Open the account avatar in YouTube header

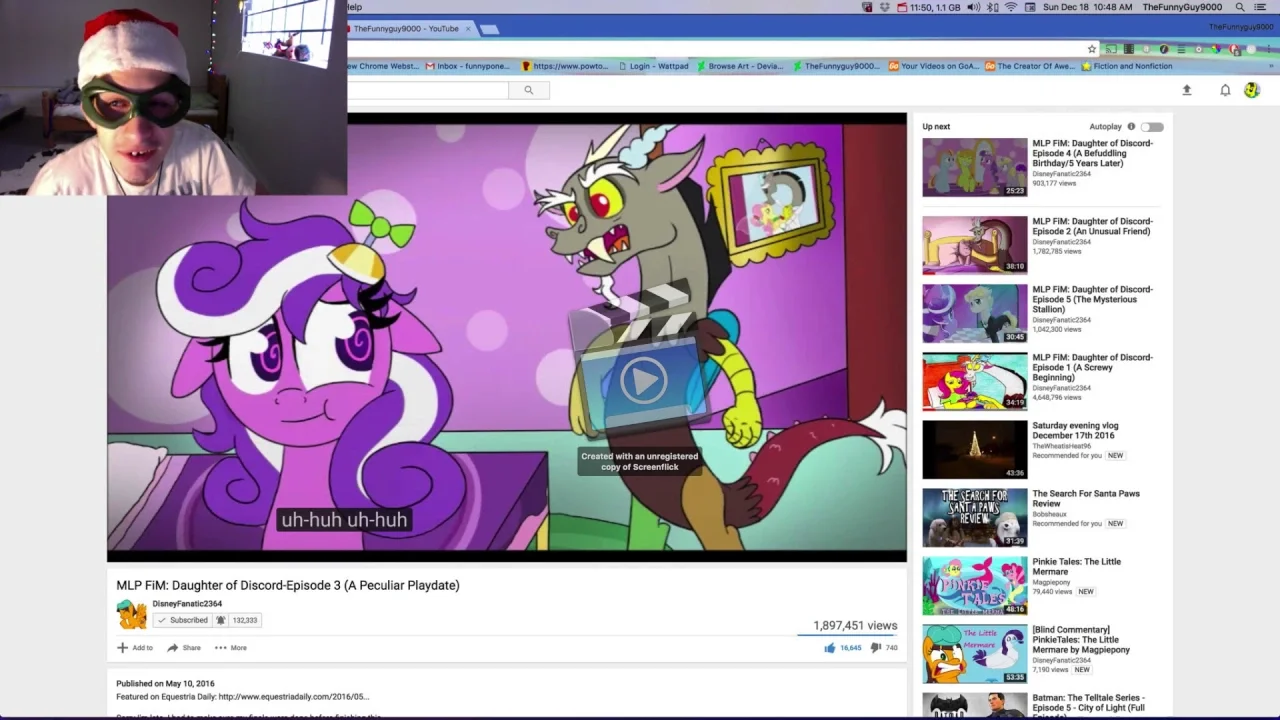pos(1252,90)
